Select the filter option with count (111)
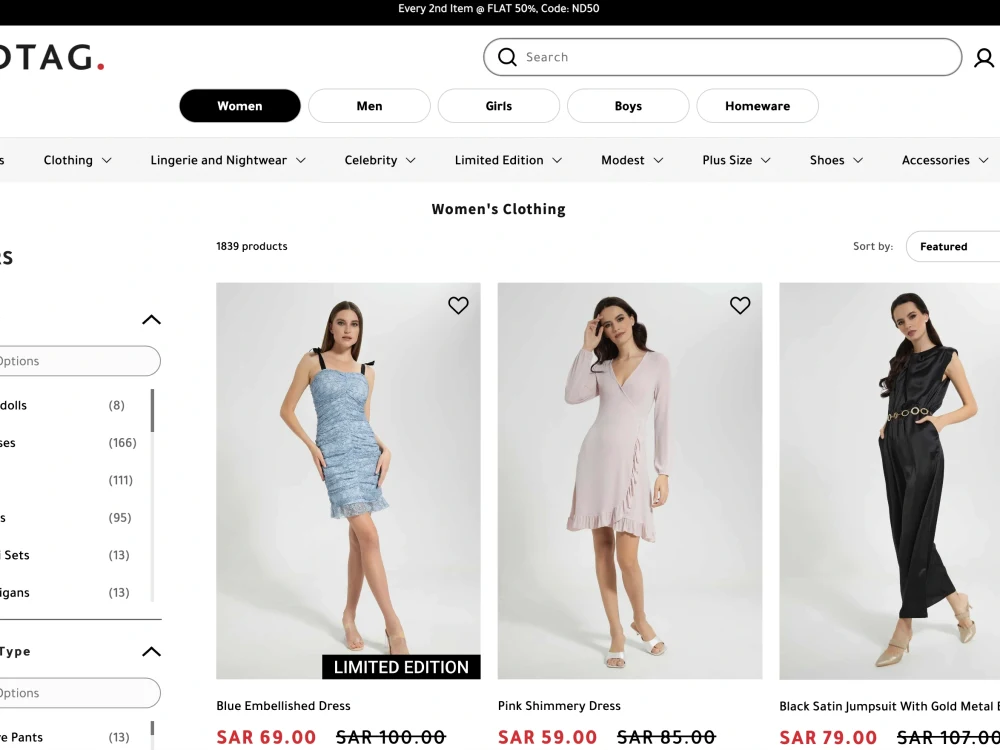 point(67,480)
